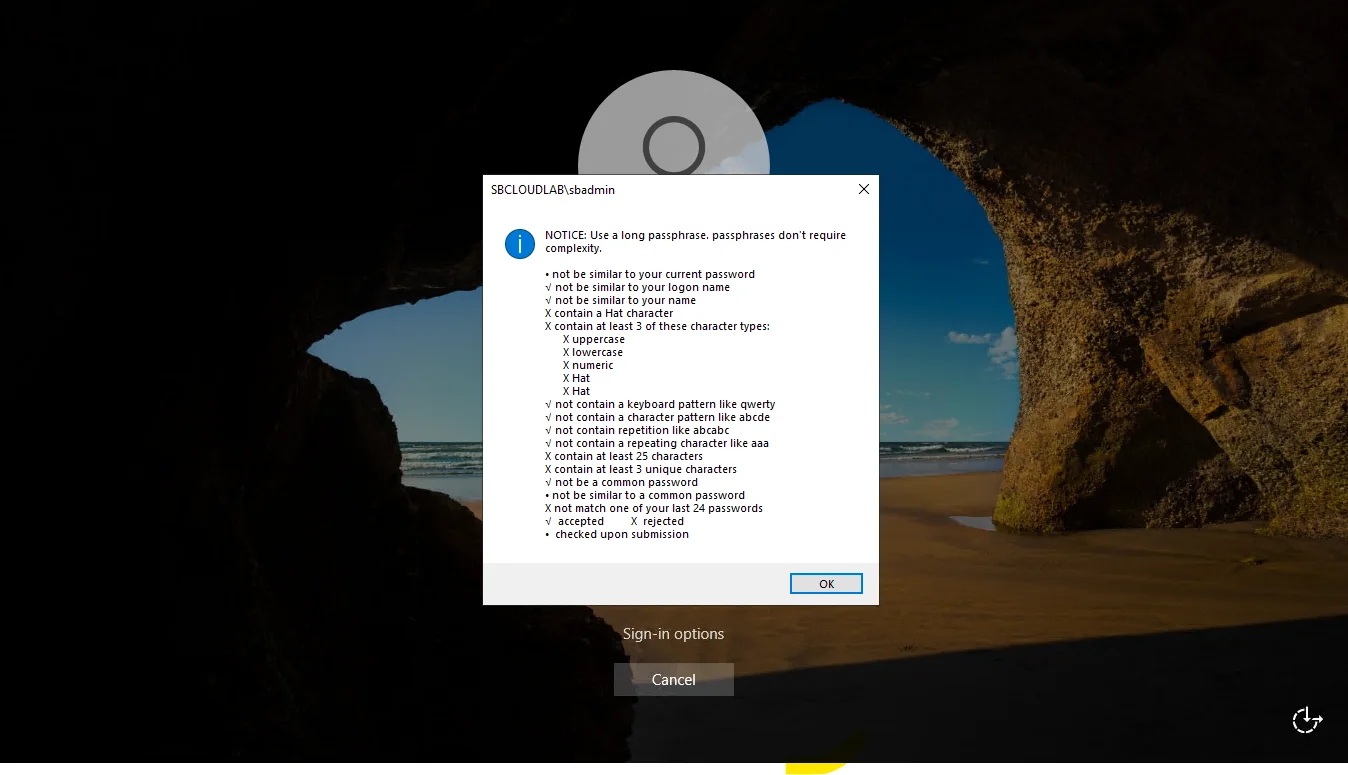Click the SBCLOUDLAB\sbadmin dialog title
The image size is (1348, 775).
pyautogui.click(x=553, y=189)
